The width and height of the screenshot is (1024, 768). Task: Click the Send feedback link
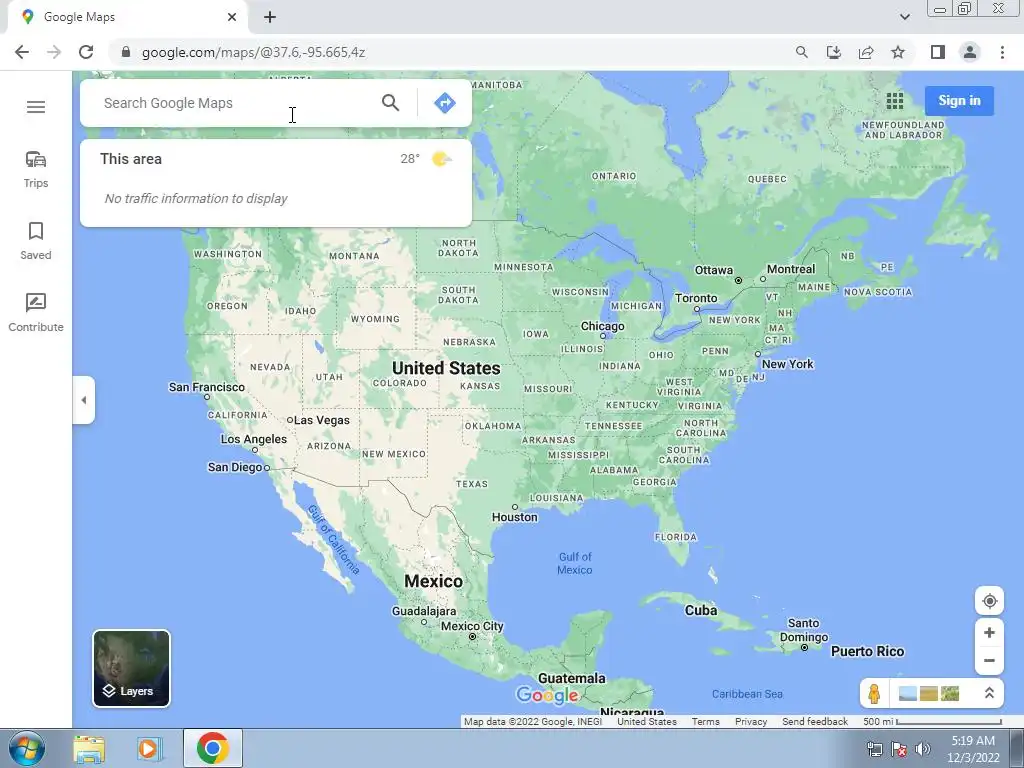point(815,722)
